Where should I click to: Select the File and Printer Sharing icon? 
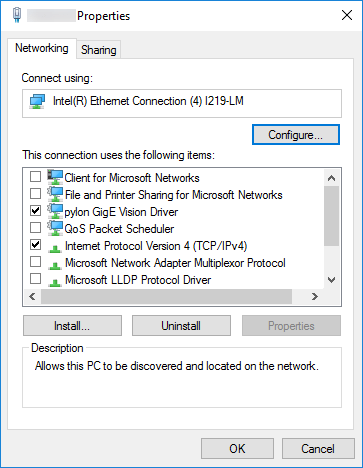(55, 194)
